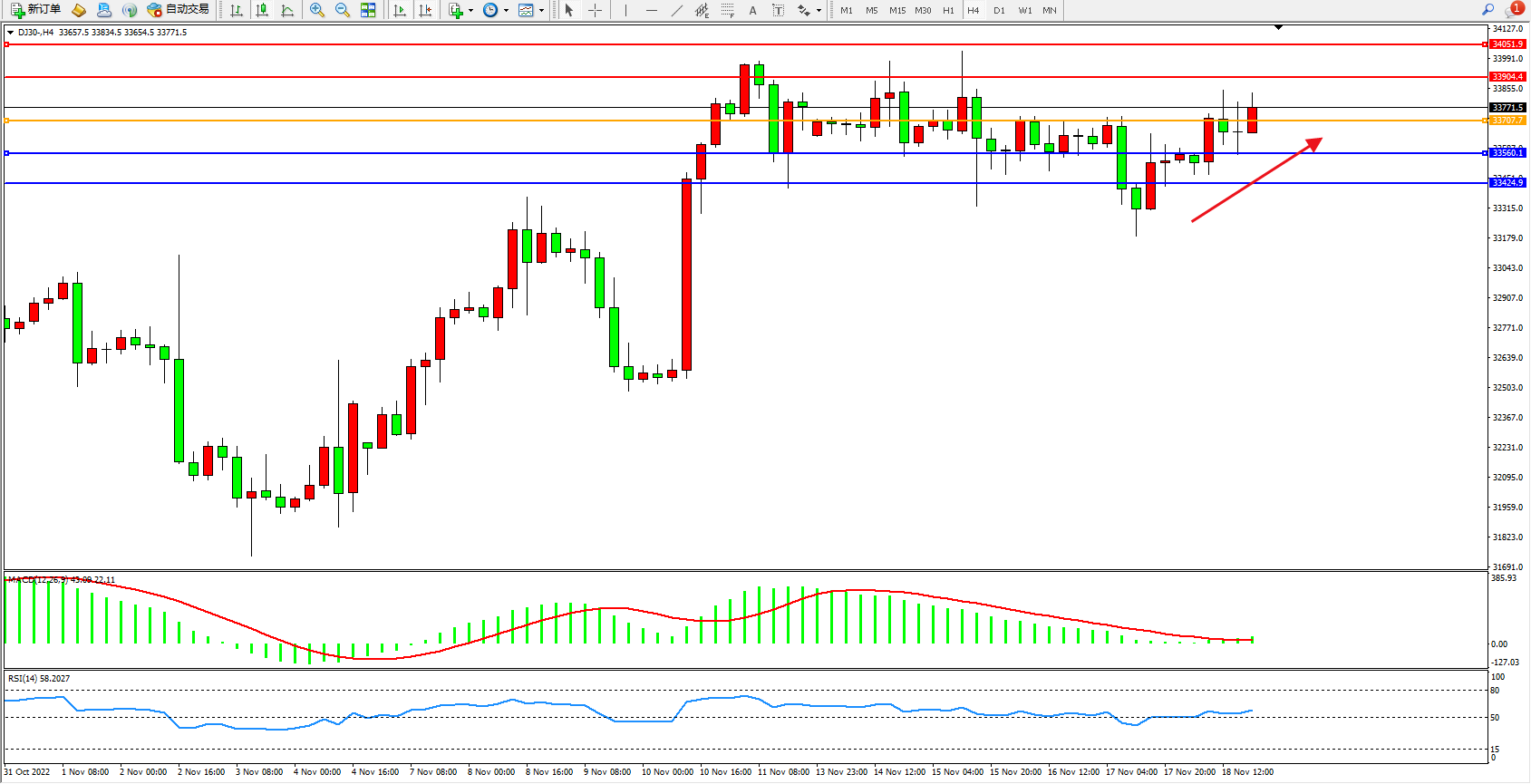
Task: Click the New Order (新订单) button
Action: (x=36, y=10)
